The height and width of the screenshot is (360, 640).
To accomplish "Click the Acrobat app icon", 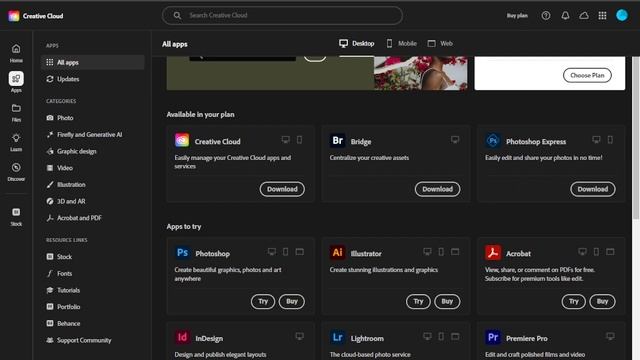I will [x=493, y=253].
